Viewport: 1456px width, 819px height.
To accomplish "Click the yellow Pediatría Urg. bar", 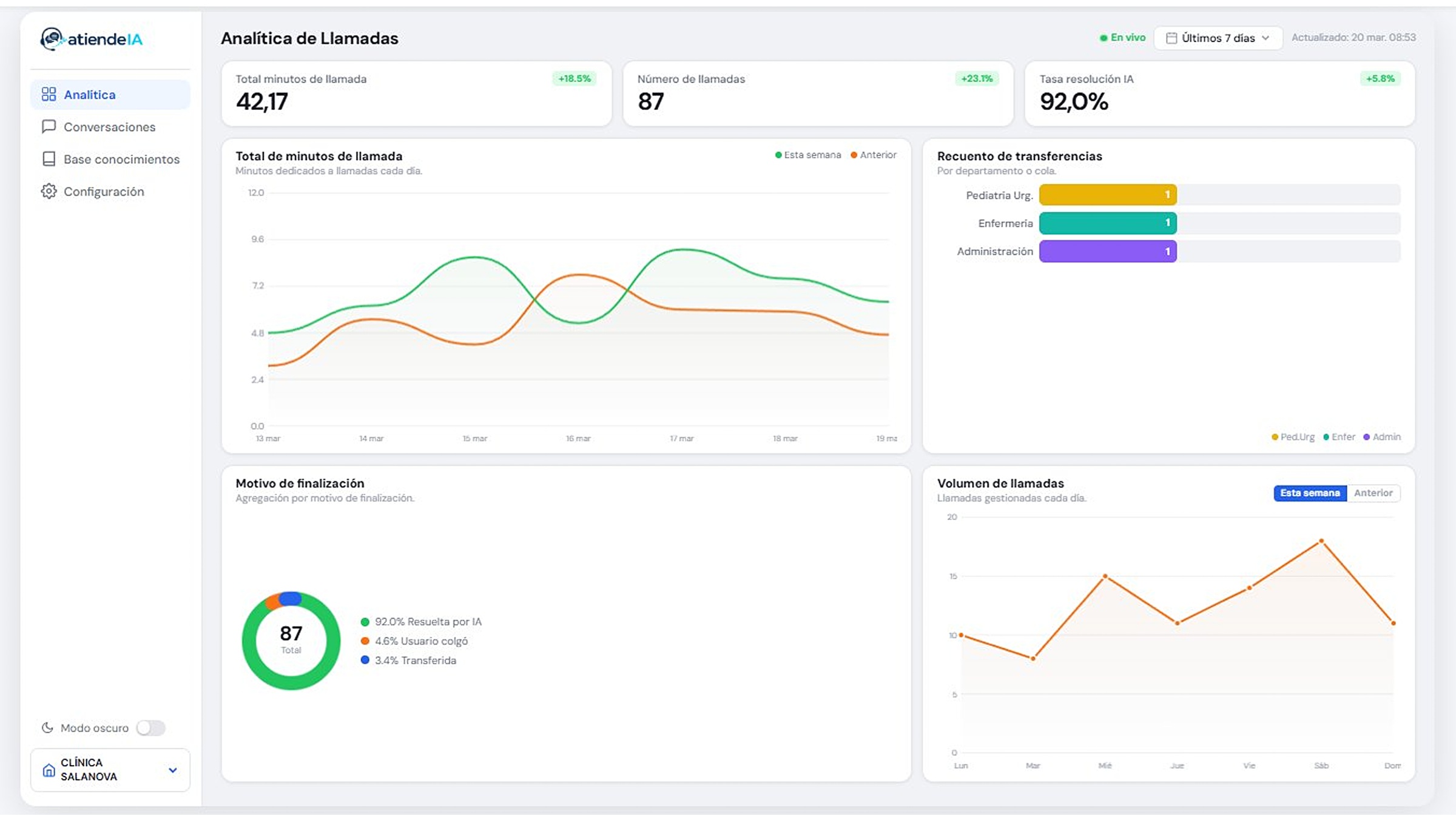I will click(x=1107, y=195).
